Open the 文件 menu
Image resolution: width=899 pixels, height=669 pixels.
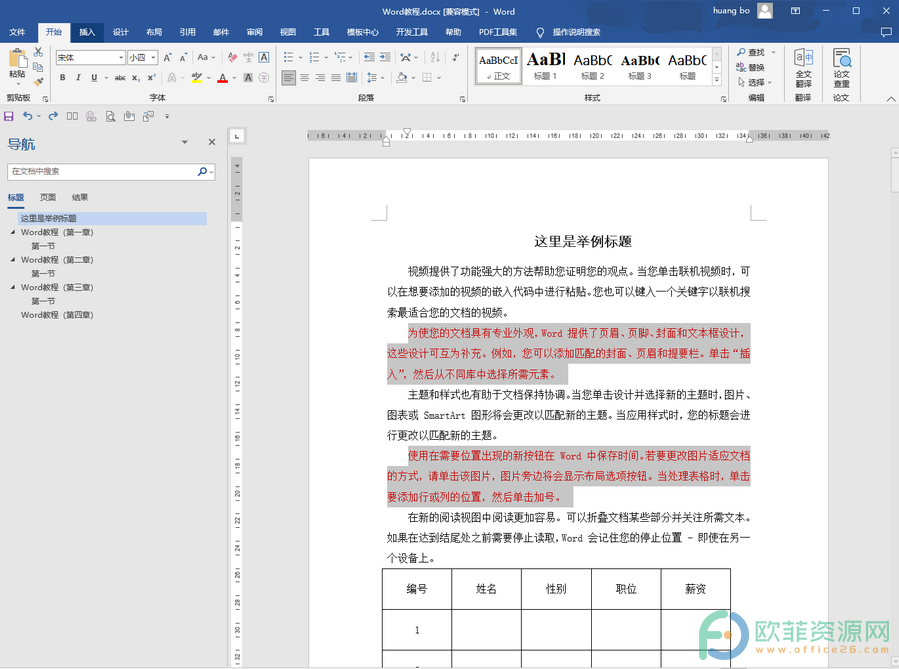17,32
